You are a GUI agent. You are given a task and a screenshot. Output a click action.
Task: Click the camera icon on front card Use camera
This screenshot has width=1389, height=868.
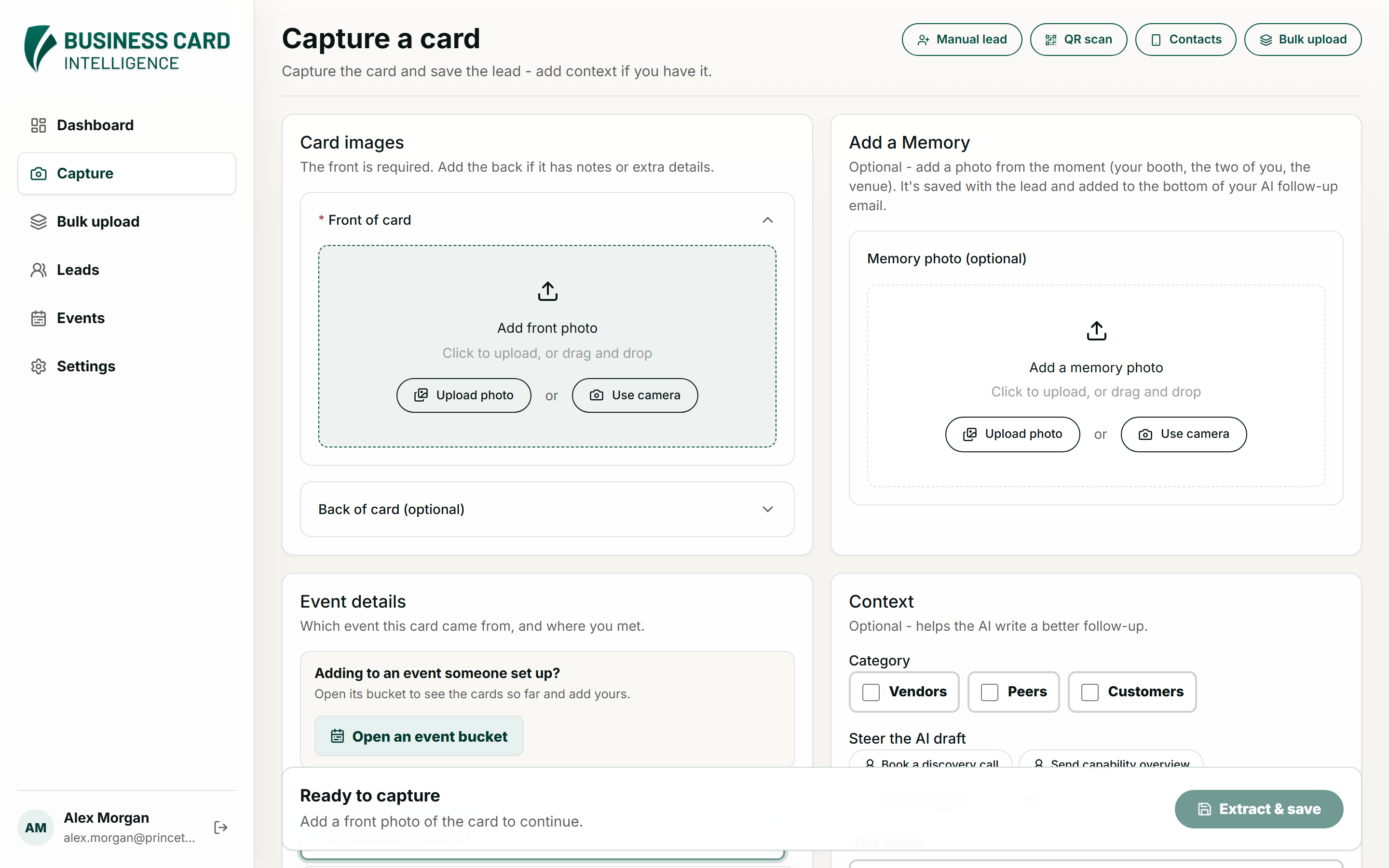(596, 395)
